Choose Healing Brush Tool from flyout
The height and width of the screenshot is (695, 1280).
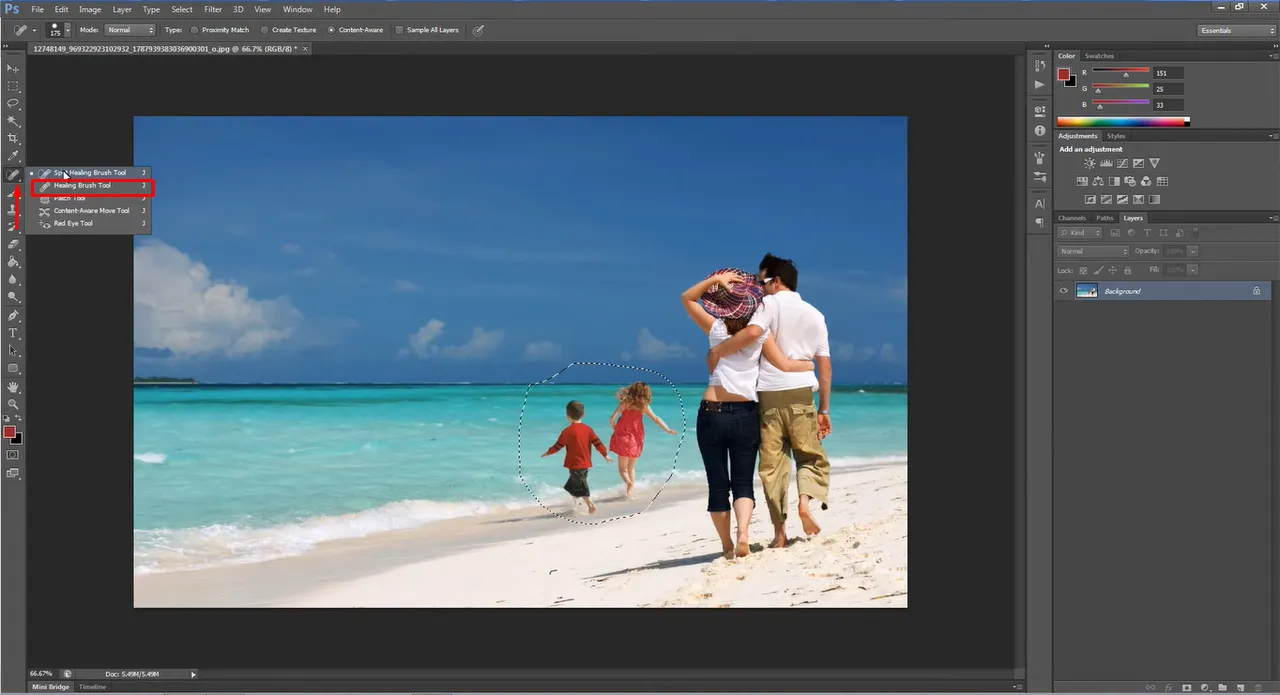83,185
